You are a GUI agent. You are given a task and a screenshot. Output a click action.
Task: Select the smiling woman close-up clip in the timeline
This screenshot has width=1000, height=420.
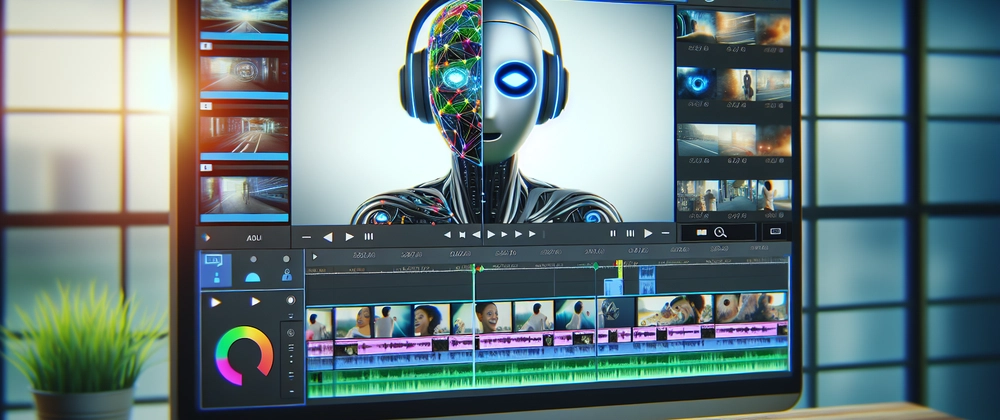point(492,317)
